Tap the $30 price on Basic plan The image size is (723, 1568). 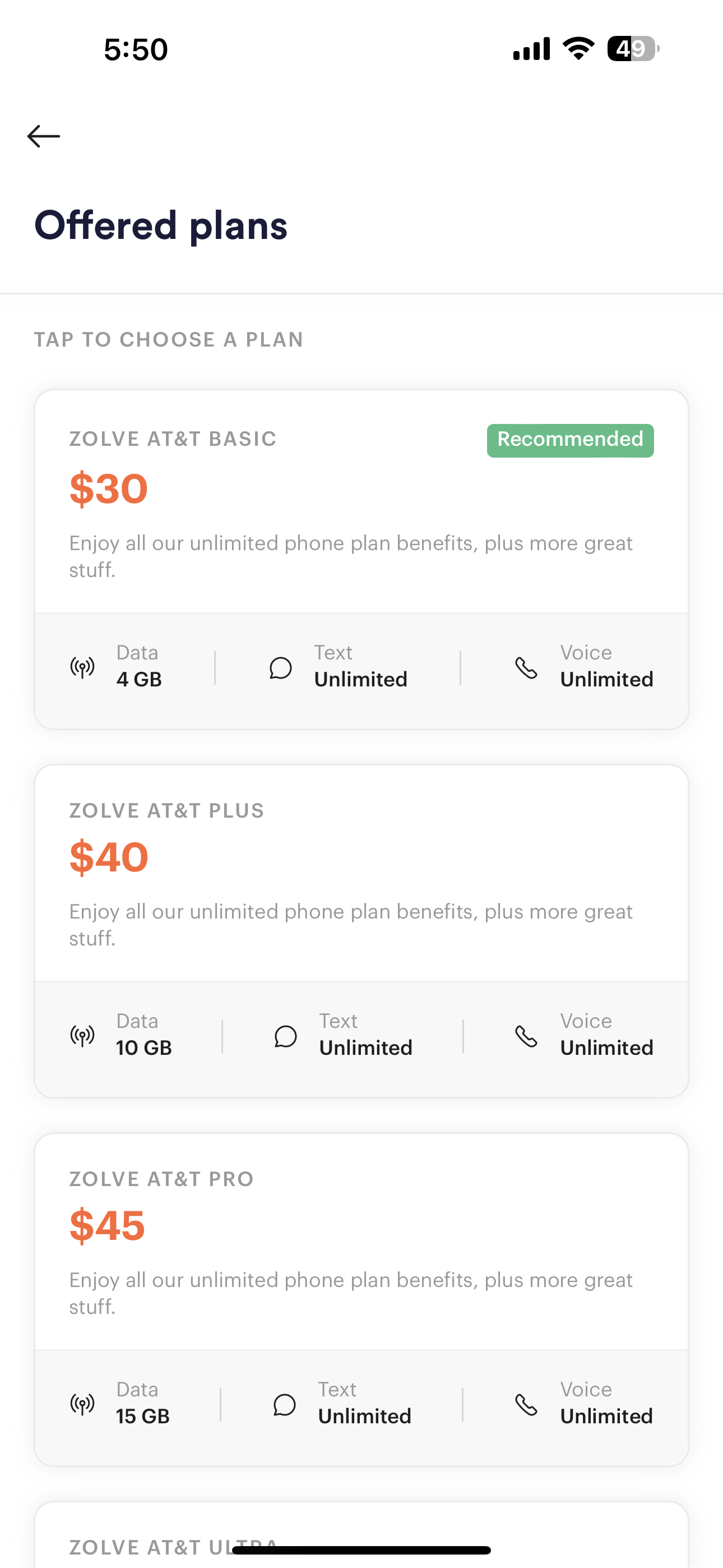[x=108, y=489]
